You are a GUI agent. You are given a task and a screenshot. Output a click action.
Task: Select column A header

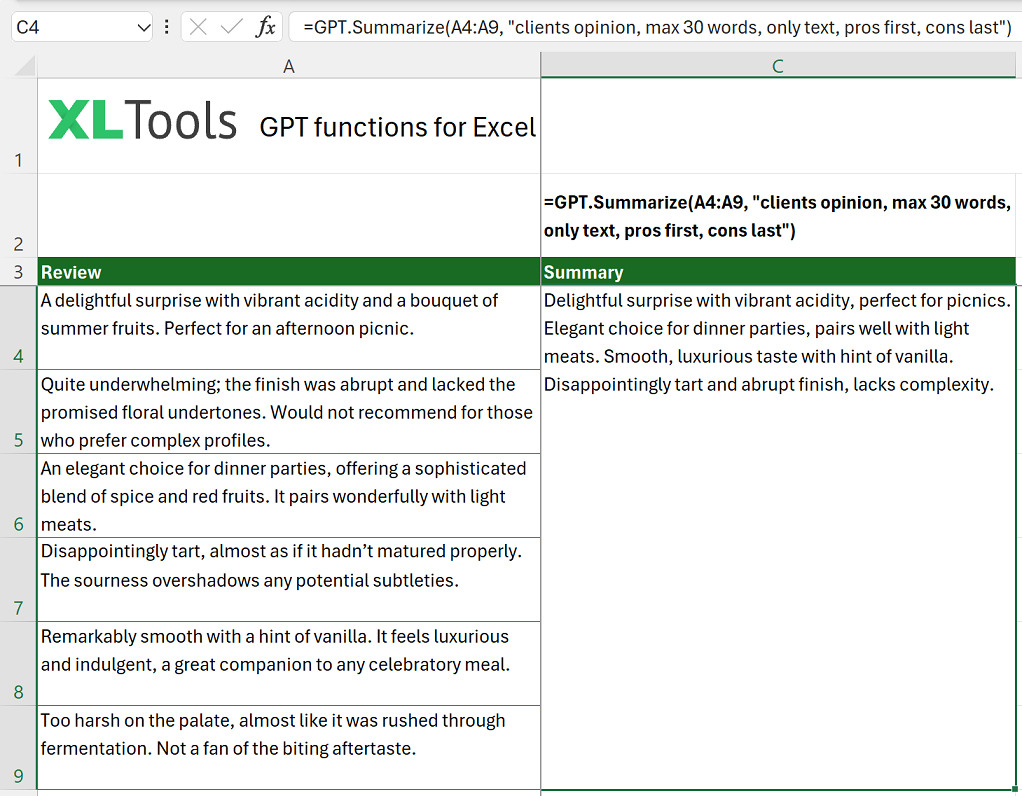pyautogui.click(x=288, y=66)
